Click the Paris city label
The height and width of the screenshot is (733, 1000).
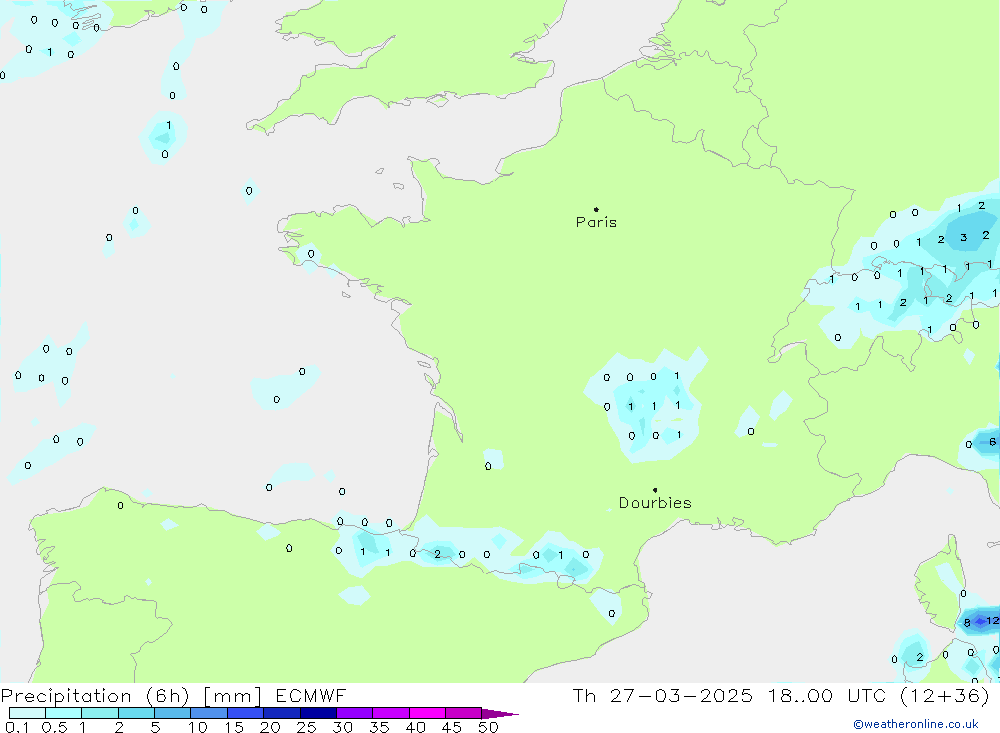[x=596, y=222]
